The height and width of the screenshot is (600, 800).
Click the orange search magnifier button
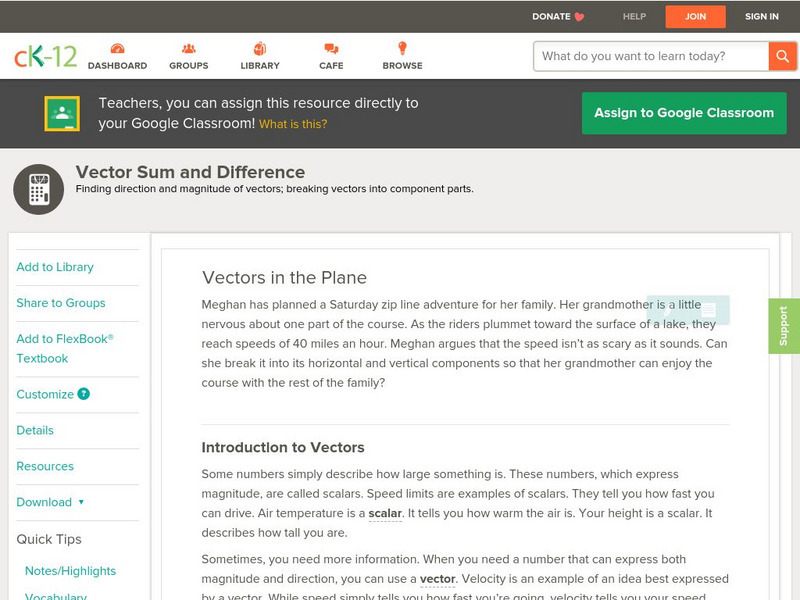click(782, 56)
